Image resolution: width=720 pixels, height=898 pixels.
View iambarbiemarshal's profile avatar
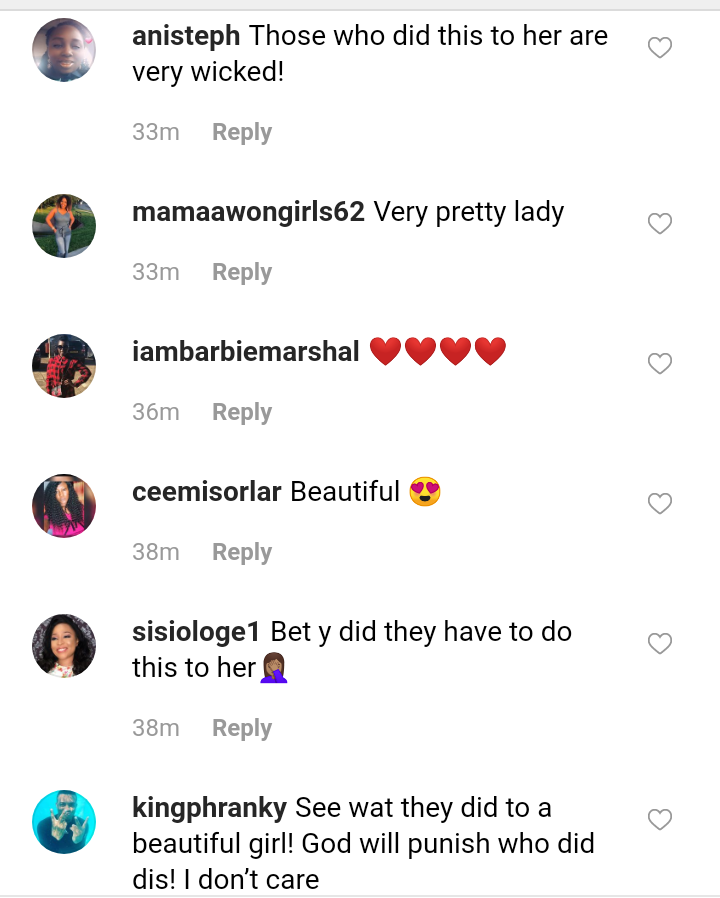[64, 365]
